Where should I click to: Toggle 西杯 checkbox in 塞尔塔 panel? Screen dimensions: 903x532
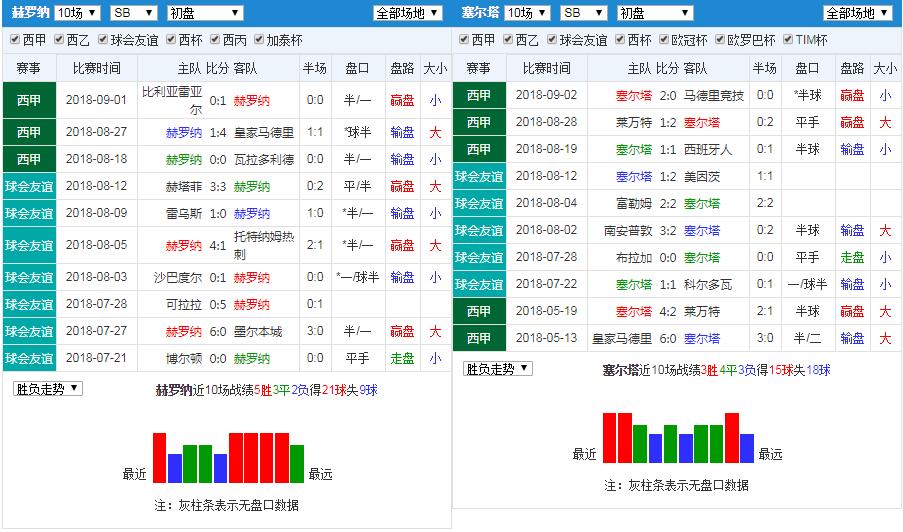pos(620,40)
